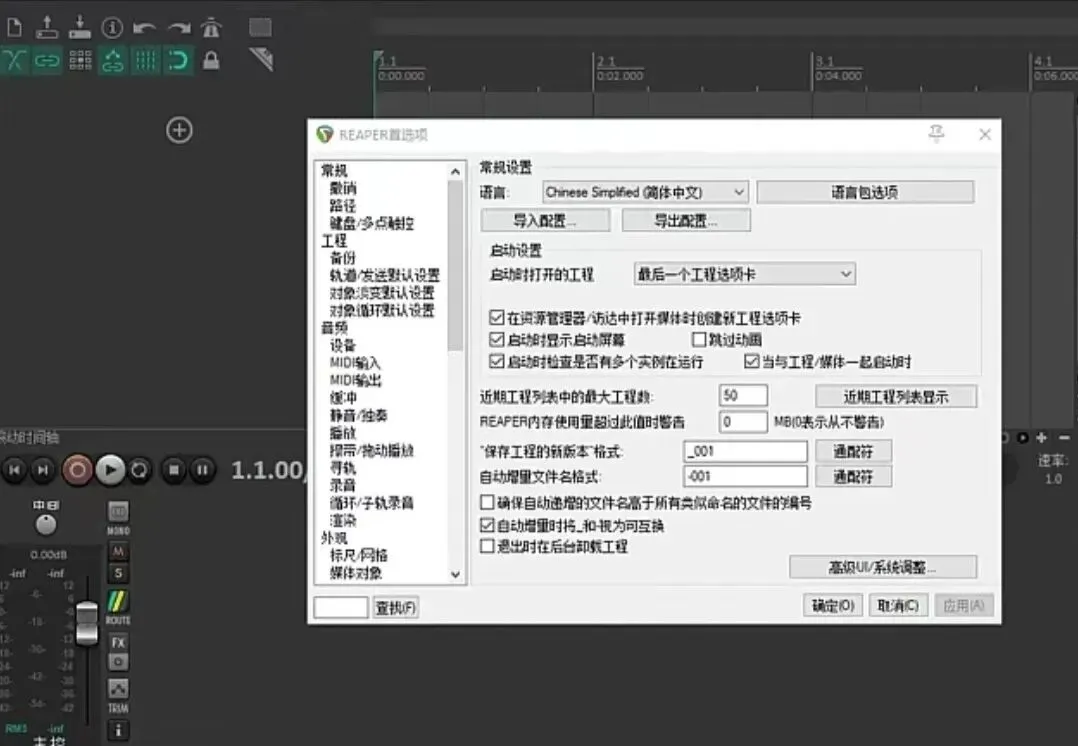Click the Stop transport button
Viewport: 1078px width, 746px height.
point(174,470)
